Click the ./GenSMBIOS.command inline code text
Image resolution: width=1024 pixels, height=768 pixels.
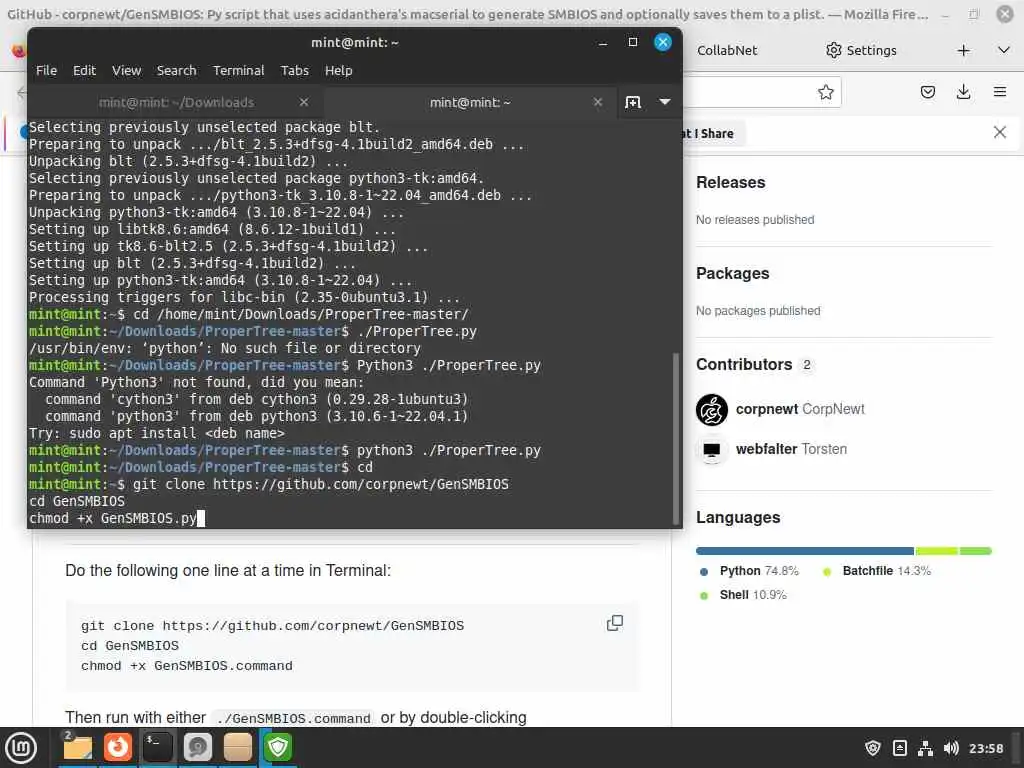(293, 718)
